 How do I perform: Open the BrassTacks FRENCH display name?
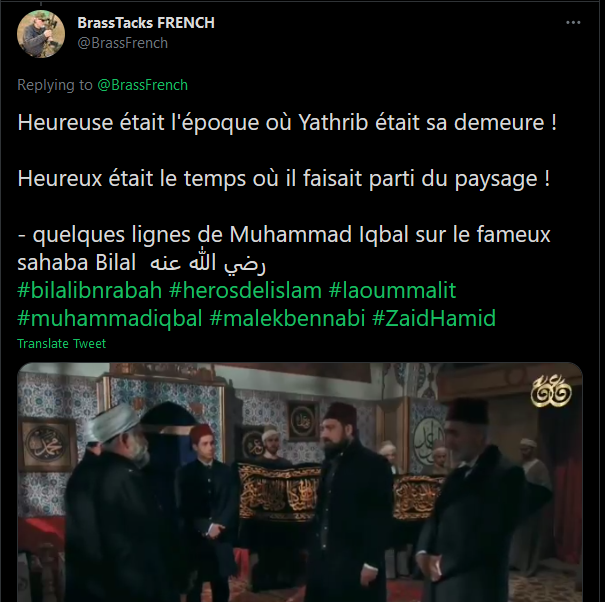146,23
